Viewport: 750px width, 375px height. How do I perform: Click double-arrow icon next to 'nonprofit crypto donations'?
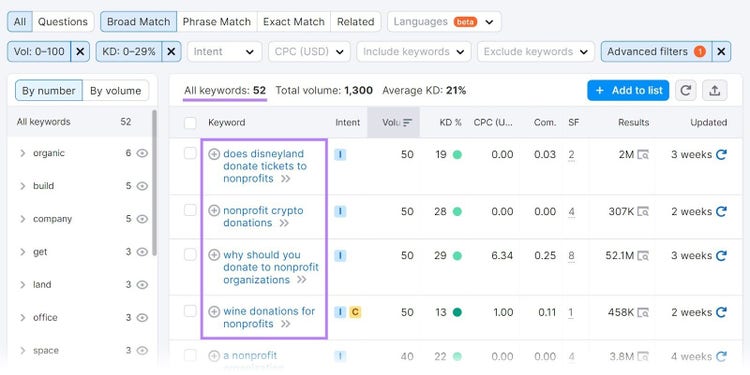coord(284,223)
